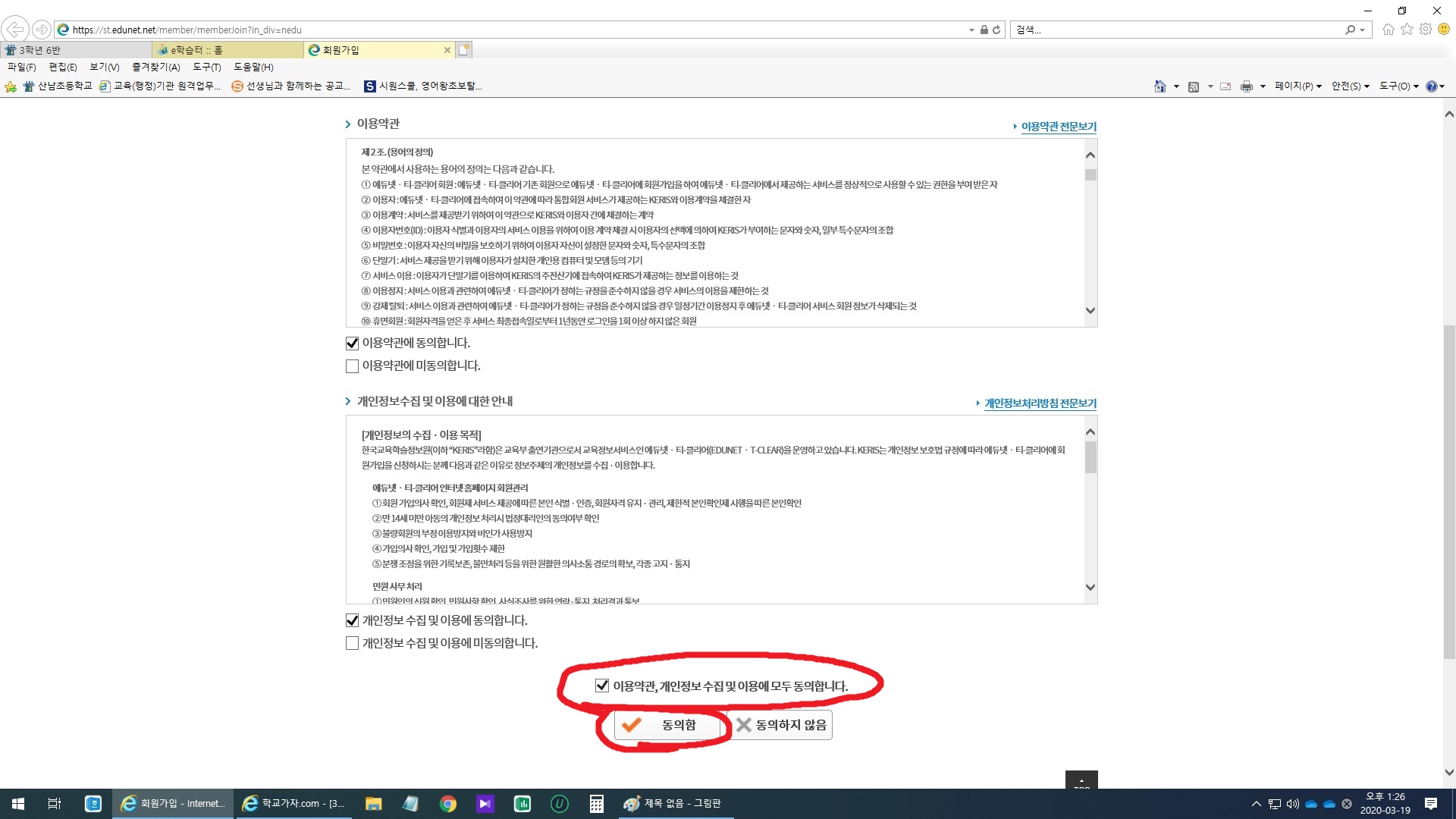
Task: Click the 개인정보 box scroll down arrow
Action: pyautogui.click(x=1090, y=587)
